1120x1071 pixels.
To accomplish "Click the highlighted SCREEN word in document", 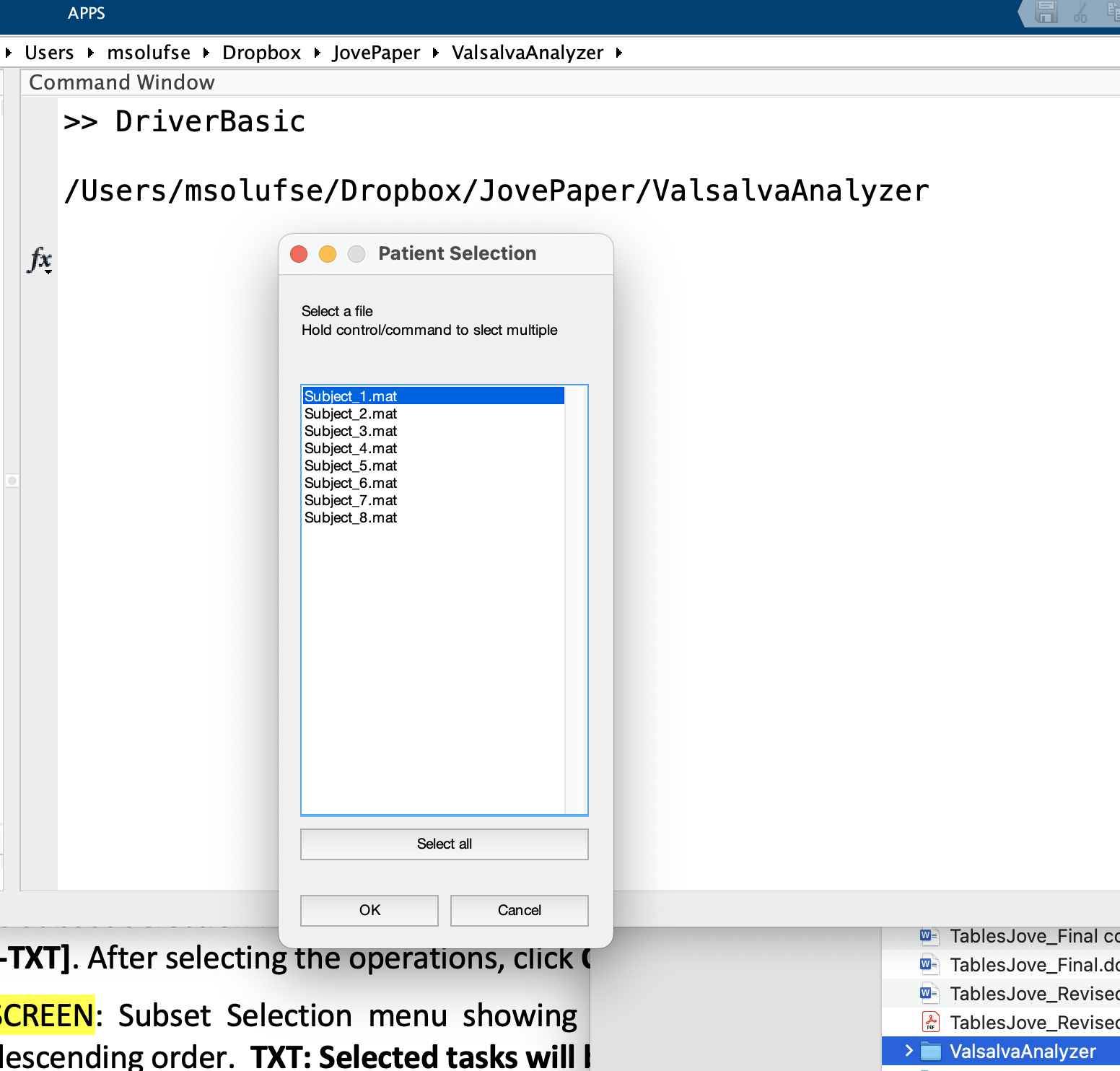I will 47,1015.
